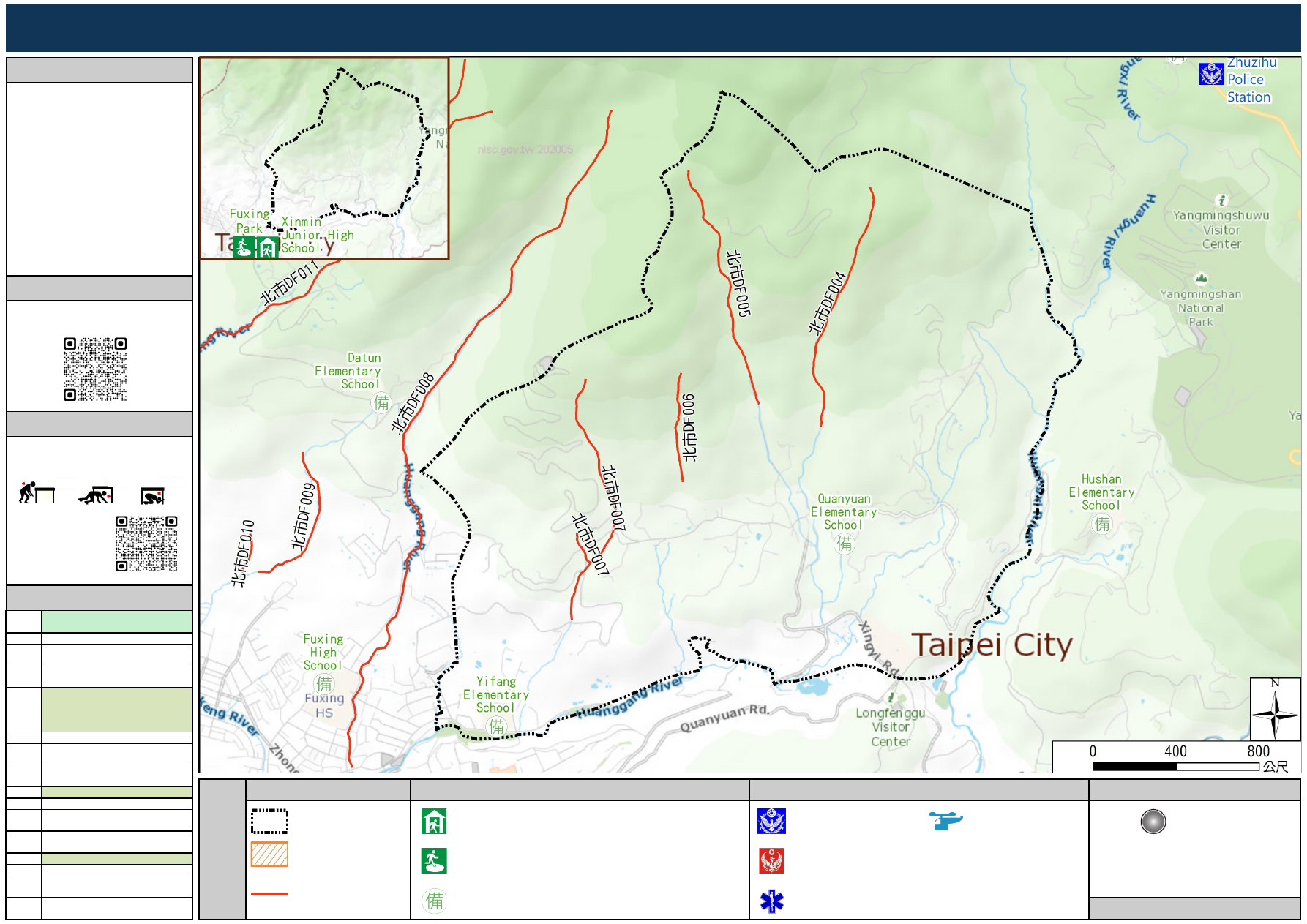Click the north compass rose
Image resolution: width=1307 pixels, height=924 pixels.
tap(1275, 709)
